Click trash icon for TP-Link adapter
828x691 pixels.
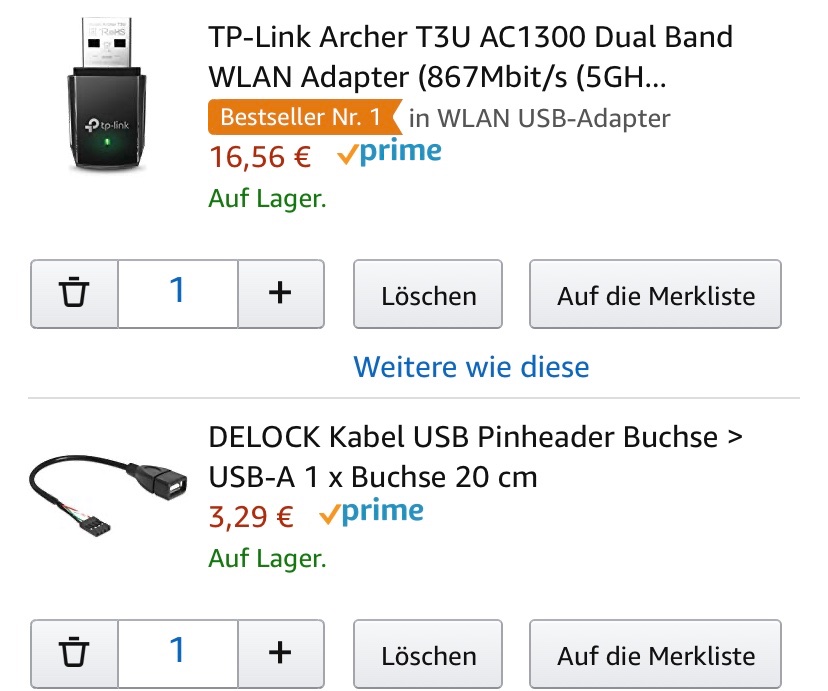pyautogui.click(x=75, y=294)
